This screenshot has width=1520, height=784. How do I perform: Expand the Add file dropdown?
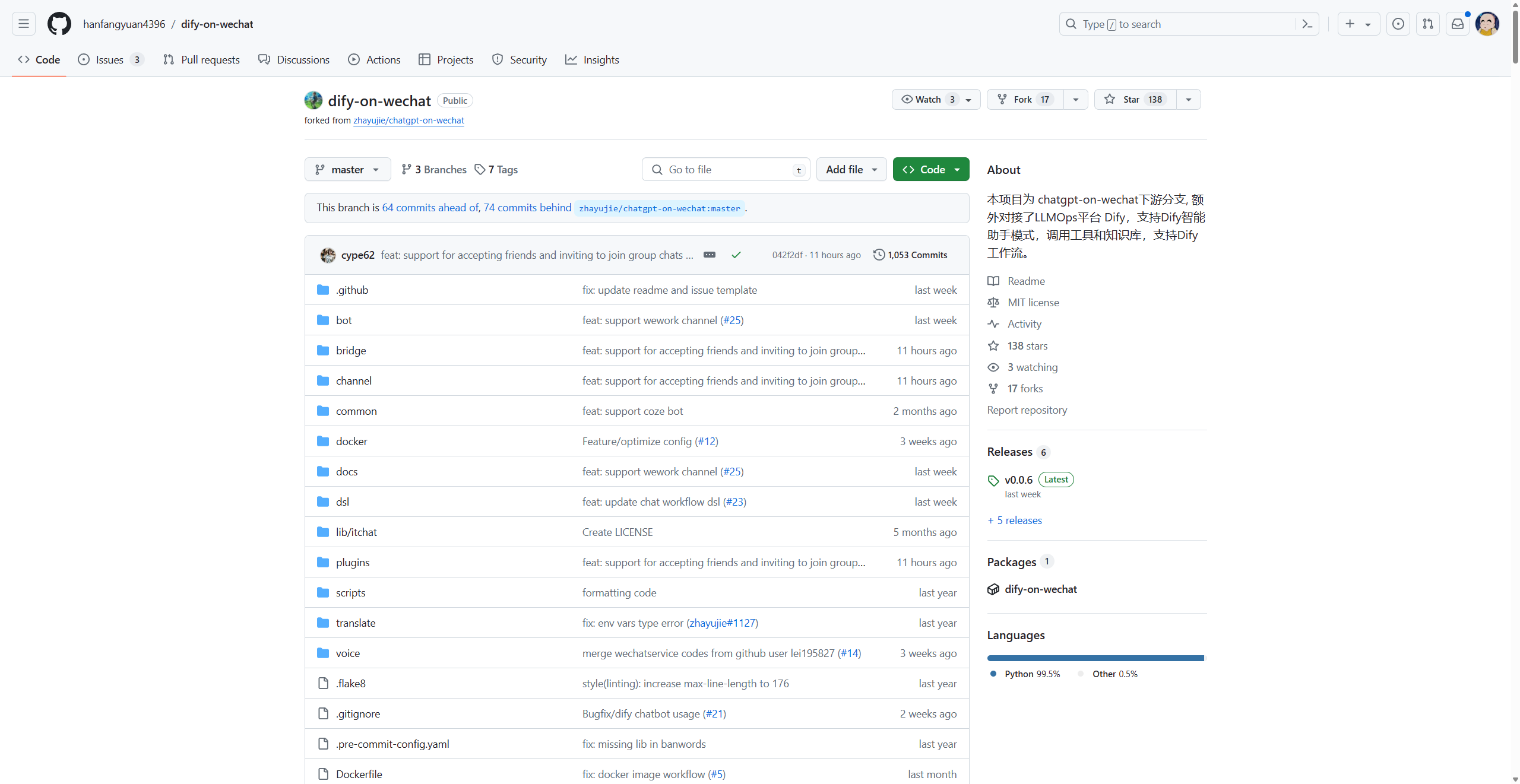pos(851,169)
